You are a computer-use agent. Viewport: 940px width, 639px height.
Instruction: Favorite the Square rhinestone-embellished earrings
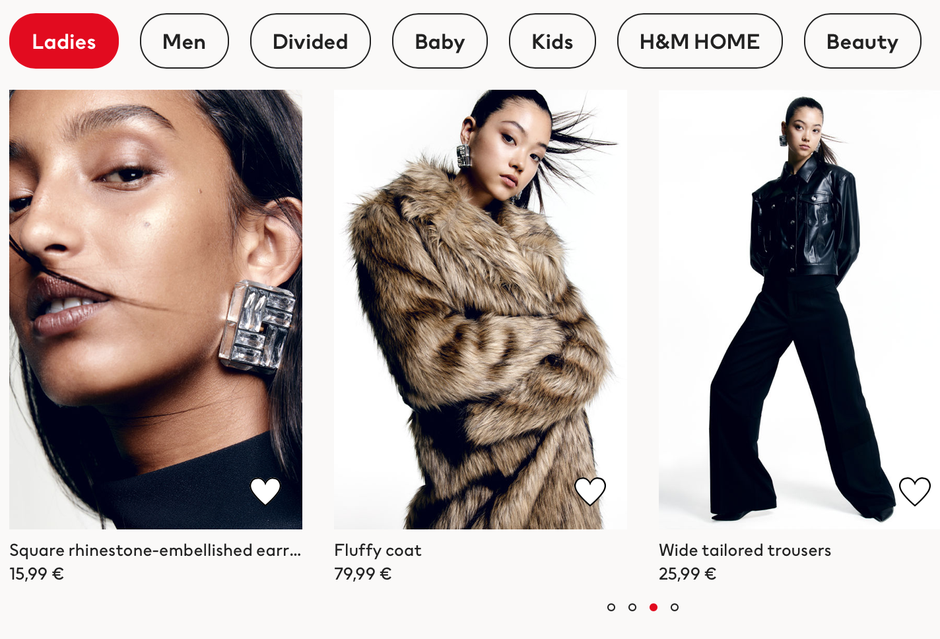pyautogui.click(x=265, y=491)
